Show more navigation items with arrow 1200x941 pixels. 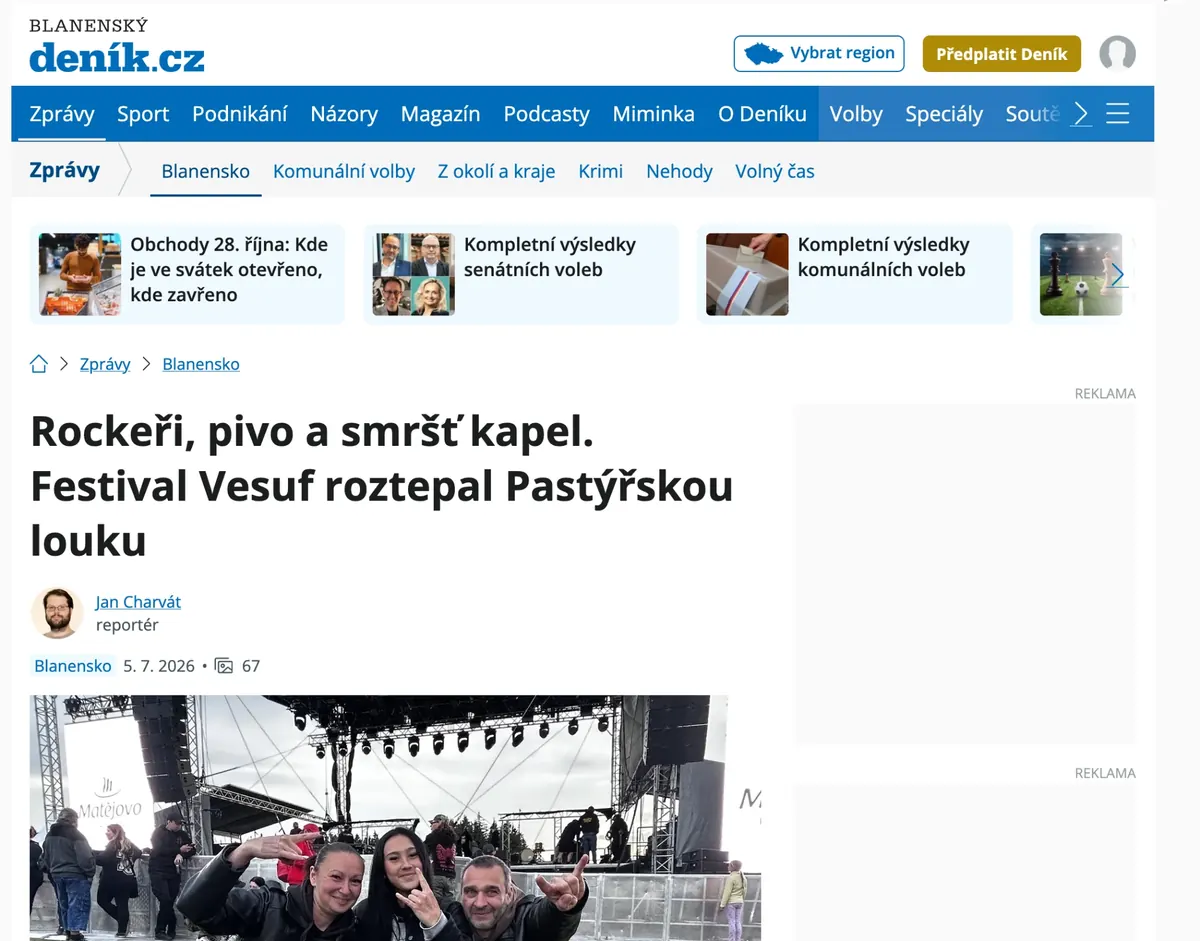pos(1081,114)
